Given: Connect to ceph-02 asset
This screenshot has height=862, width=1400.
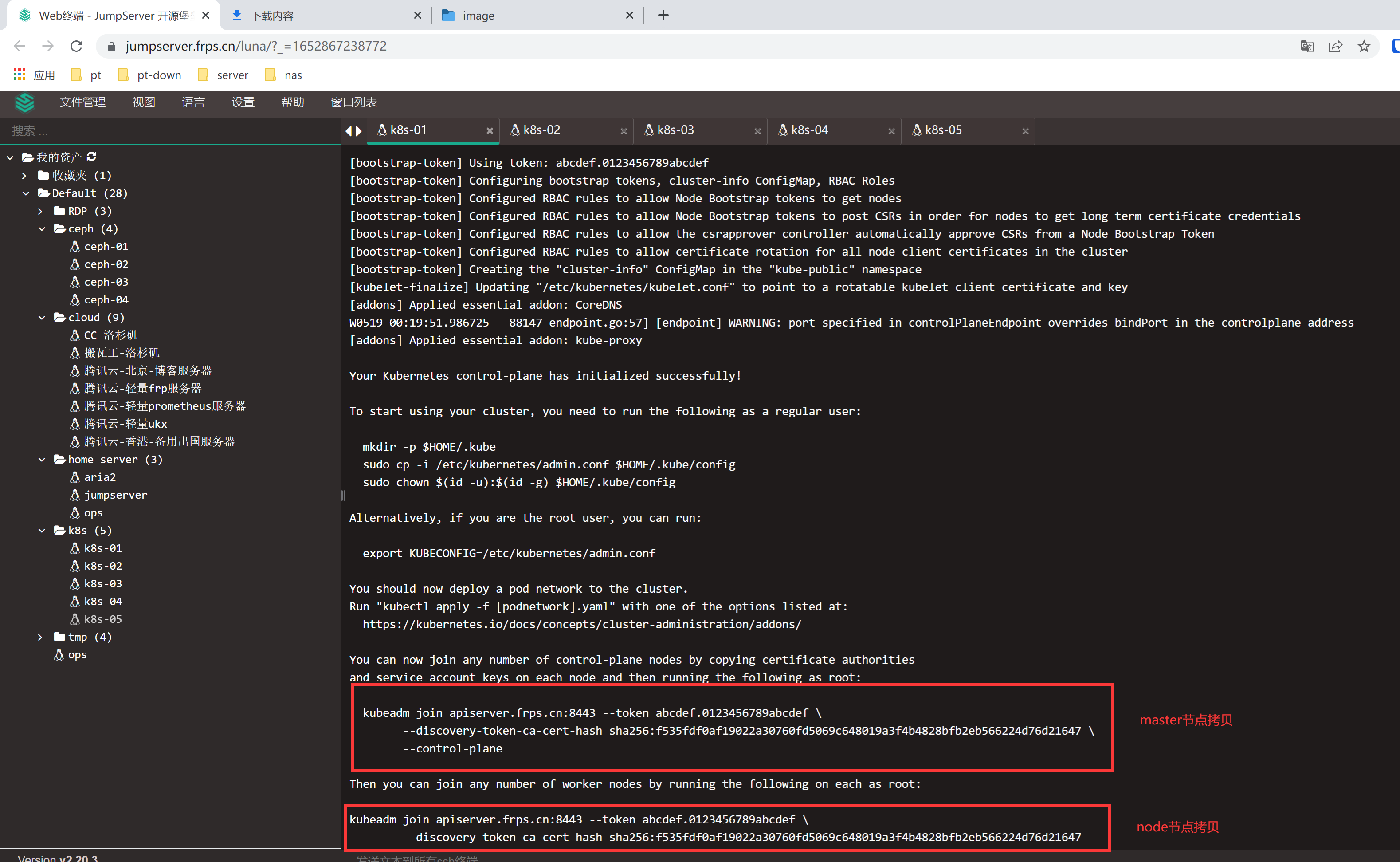Looking at the screenshot, I should click(99, 264).
